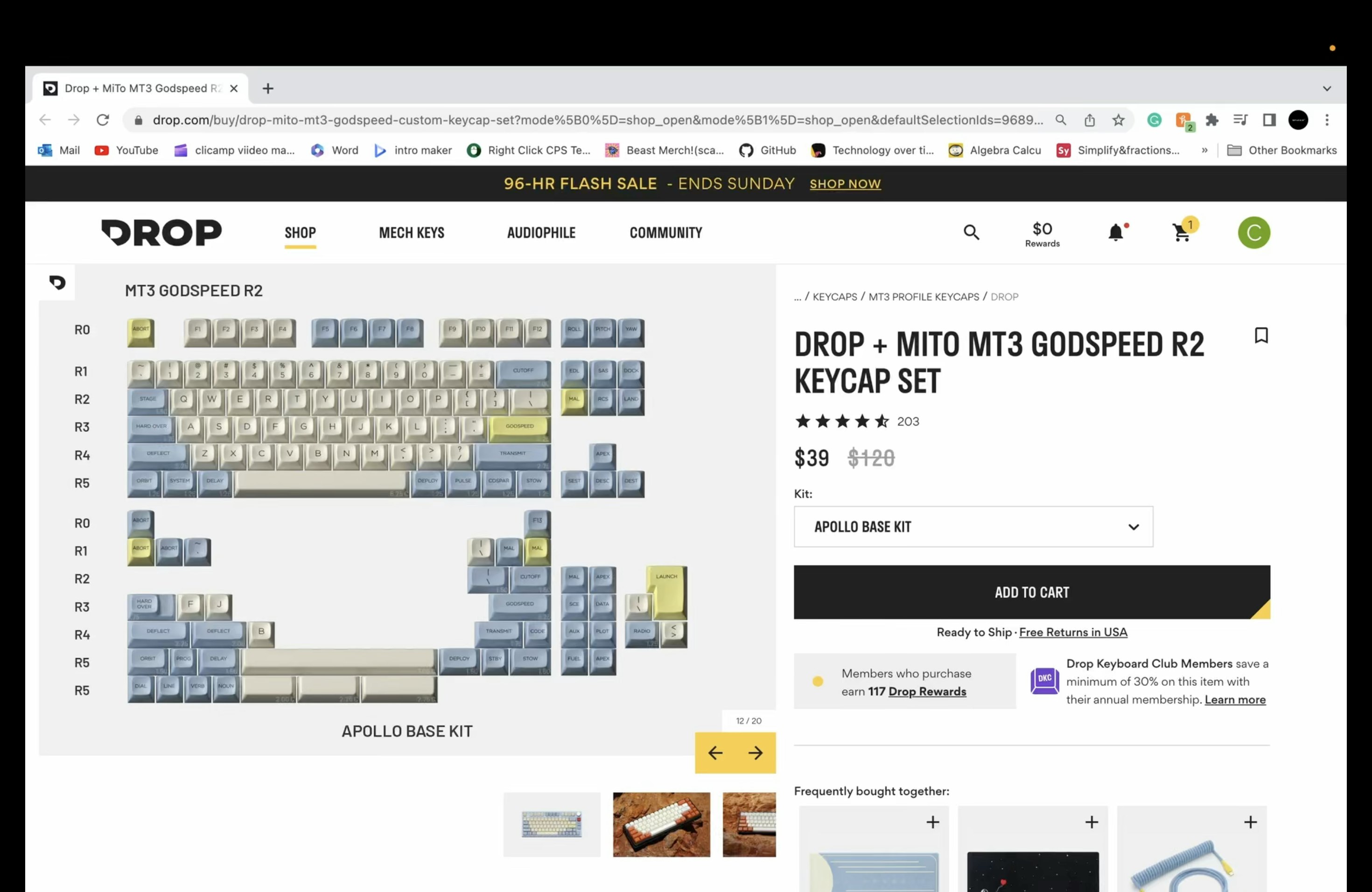1372x892 pixels.
Task: Select the keyboard-on-rocks thumbnail image
Action: [x=661, y=824]
